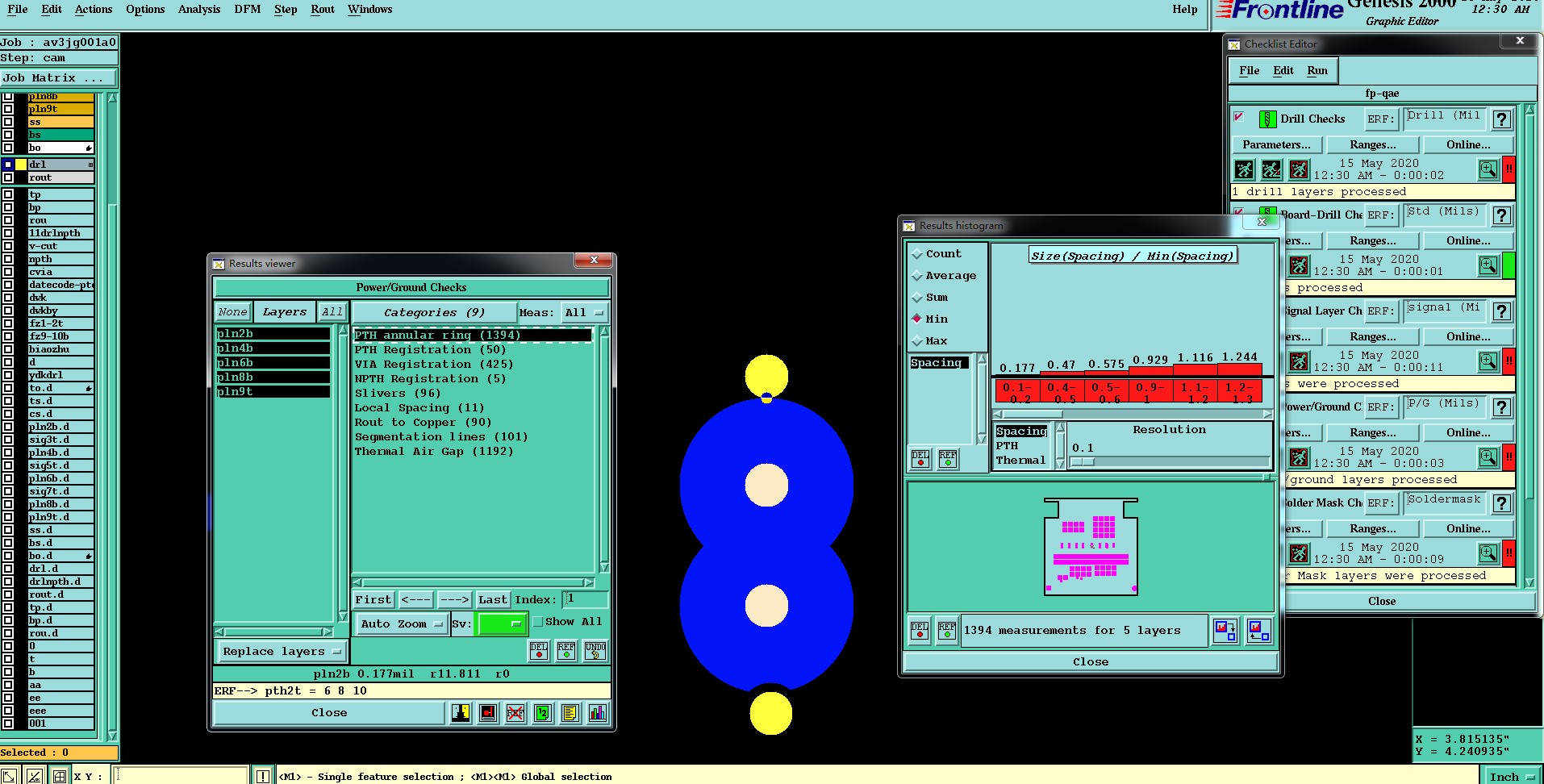Click the red 1.2-1.3 histogram bar
Viewport: 1544px width, 784px height.
[x=1240, y=392]
